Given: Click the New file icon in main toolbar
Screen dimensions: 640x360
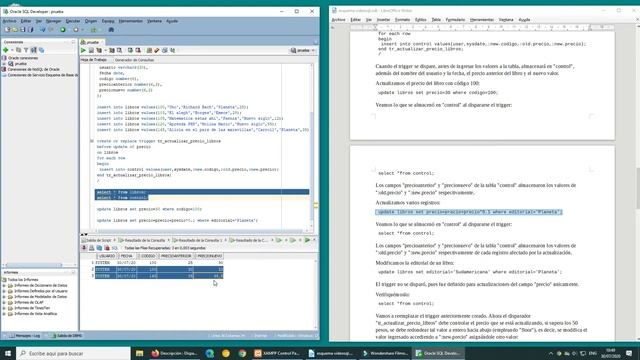Looking at the screenshot, I should click(7, 29).
